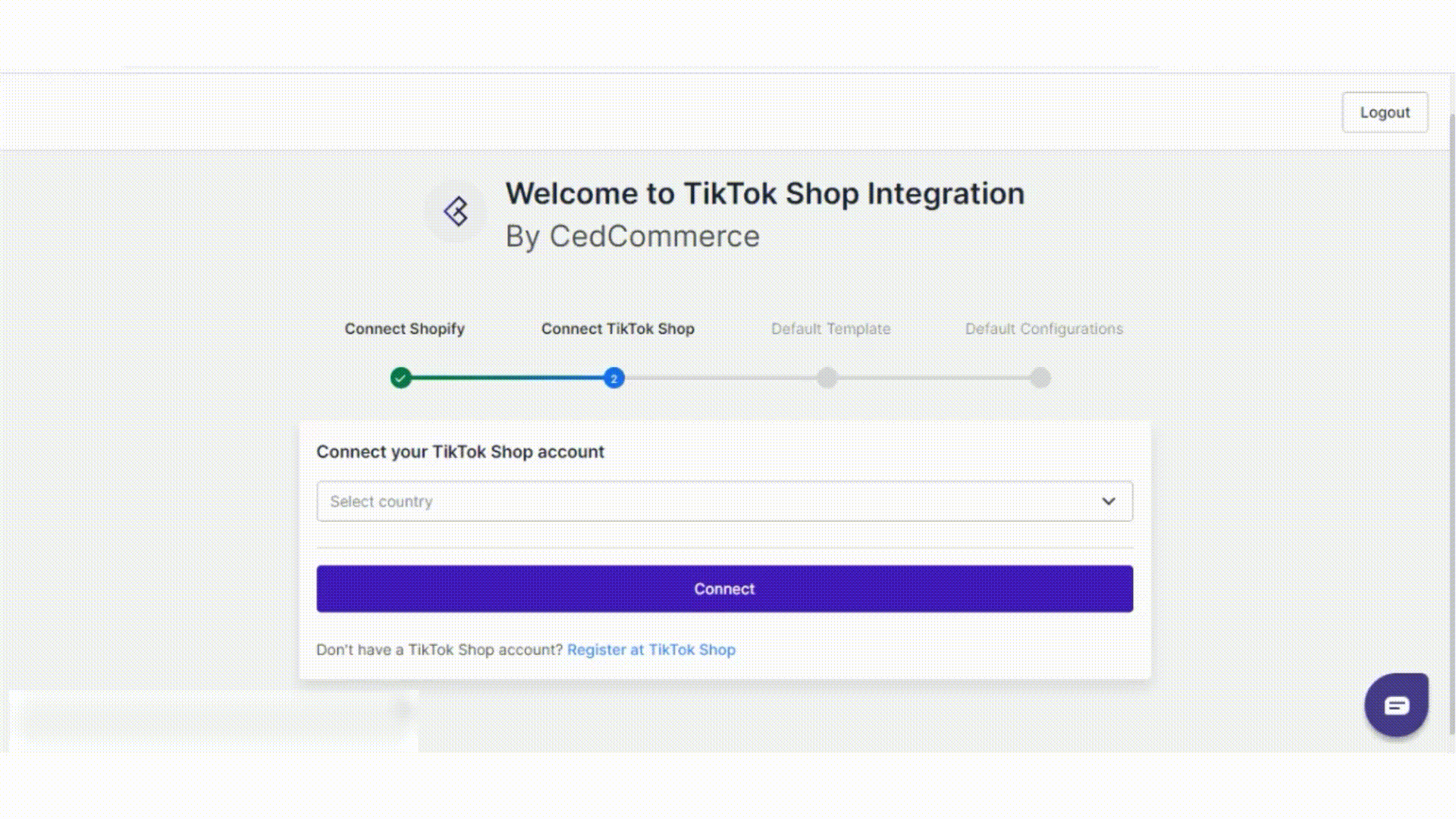Image resolution: width=1456 pixels, height=819 pixels.
Task: Click the 'By CedCommerce' subtitle
Action: [632, 237]
